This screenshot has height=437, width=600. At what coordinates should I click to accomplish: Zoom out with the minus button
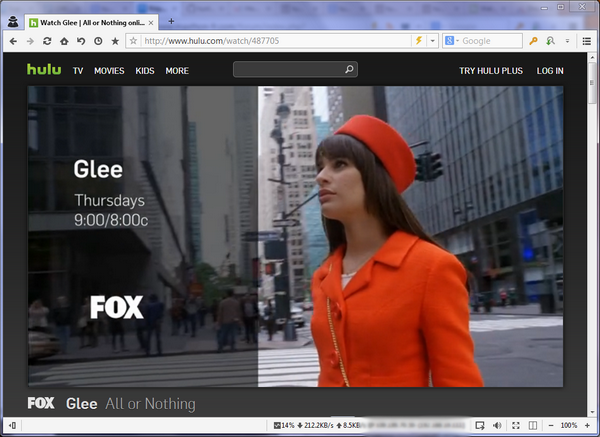click(551, 425)
